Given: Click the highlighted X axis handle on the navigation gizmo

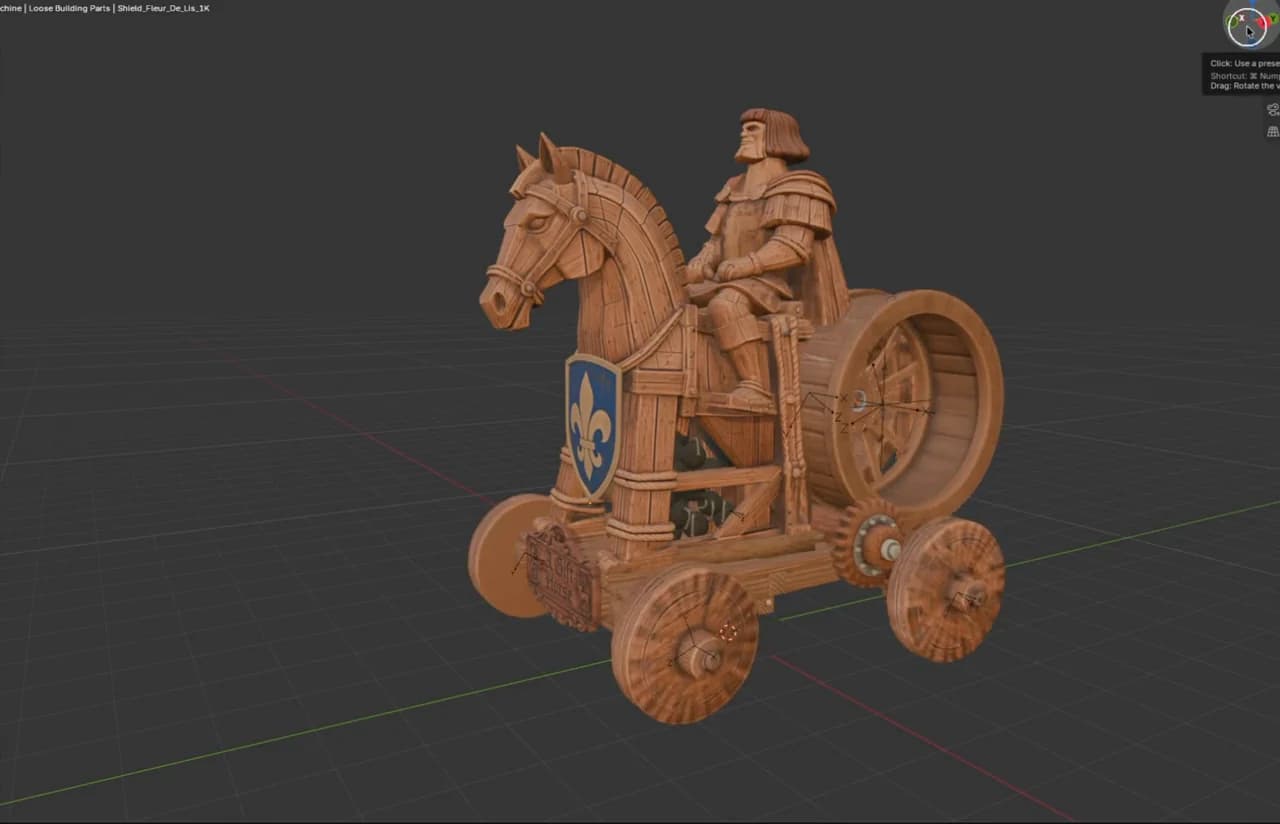Looking at the screenshot, I should (x=1244, y=16).
